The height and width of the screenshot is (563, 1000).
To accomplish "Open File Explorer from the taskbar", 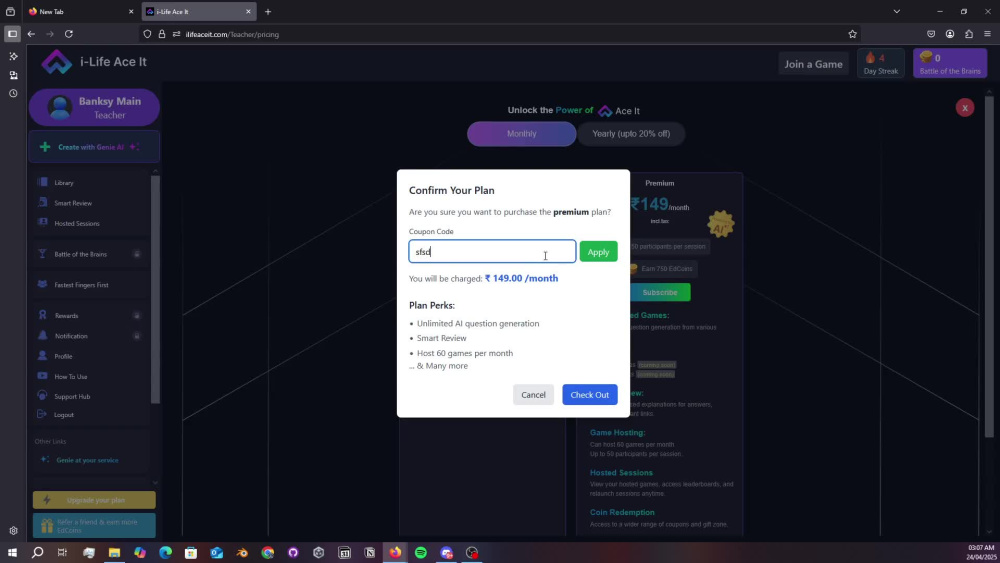I will (114, 552).
